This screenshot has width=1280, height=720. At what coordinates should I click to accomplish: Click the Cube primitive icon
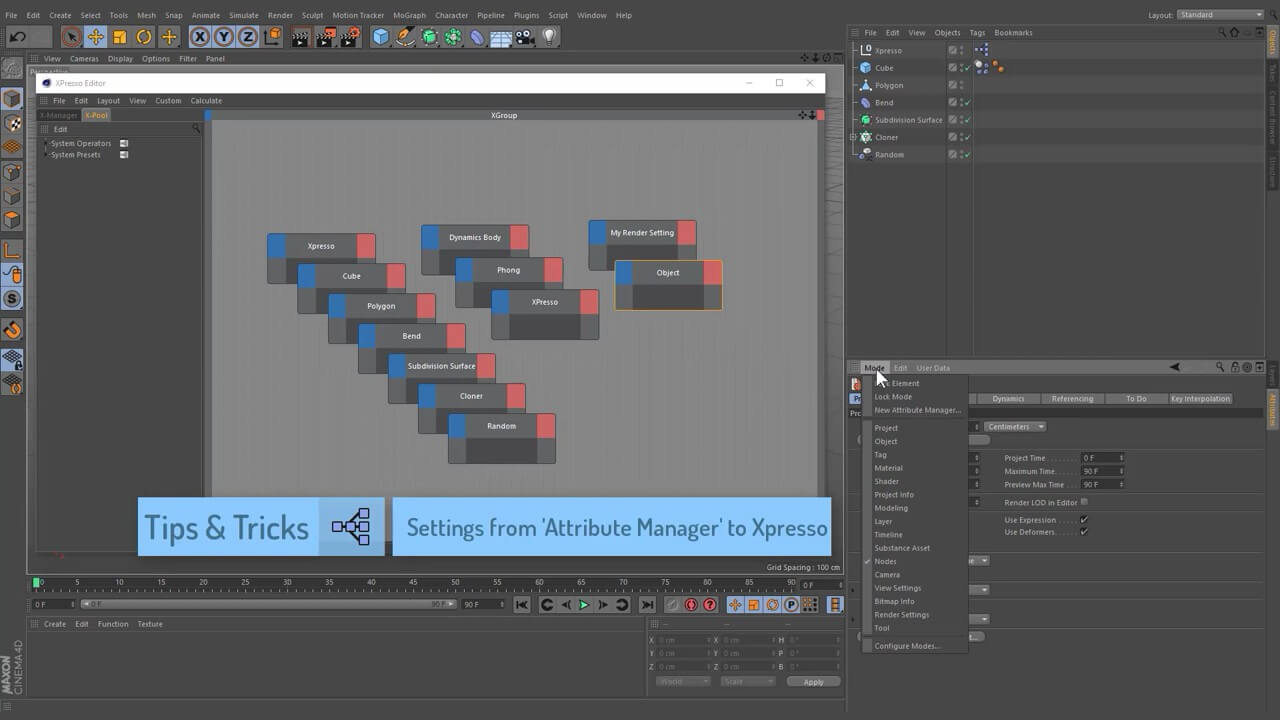click(x=382, y=37)
